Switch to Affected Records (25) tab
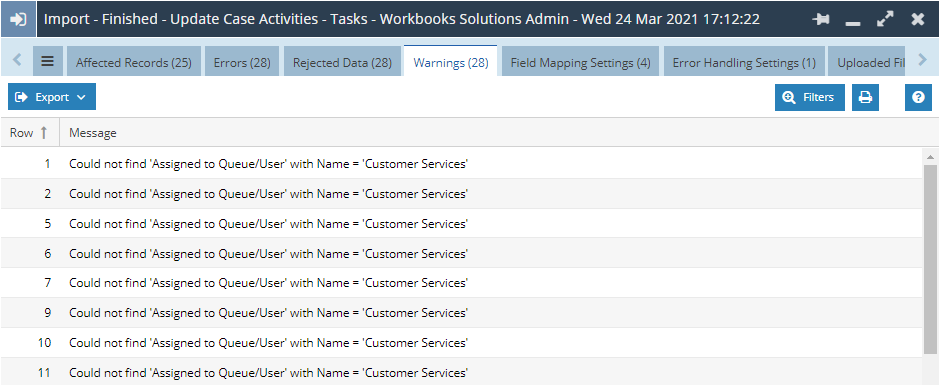The height and width of the screenshot is (385, 940). coord(134,62)
